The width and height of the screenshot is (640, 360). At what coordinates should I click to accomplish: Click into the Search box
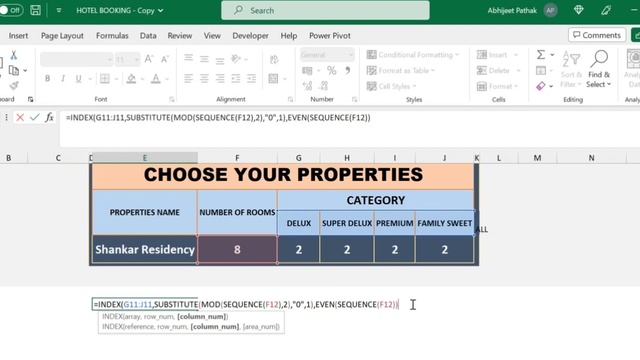pyautogui.click(x=325, y=10)
